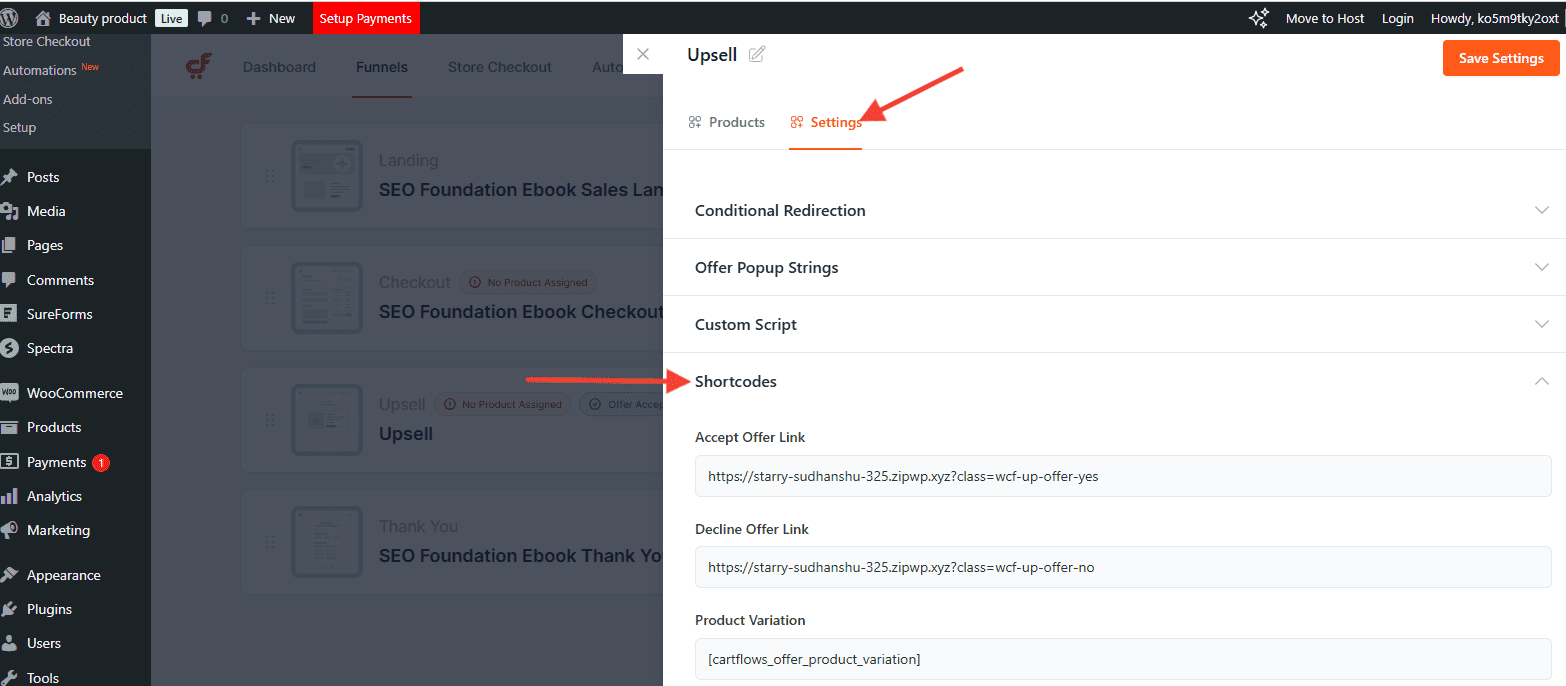Collapse the Shortcodes section
The image size is (1566, 686).
[1541, 381]
